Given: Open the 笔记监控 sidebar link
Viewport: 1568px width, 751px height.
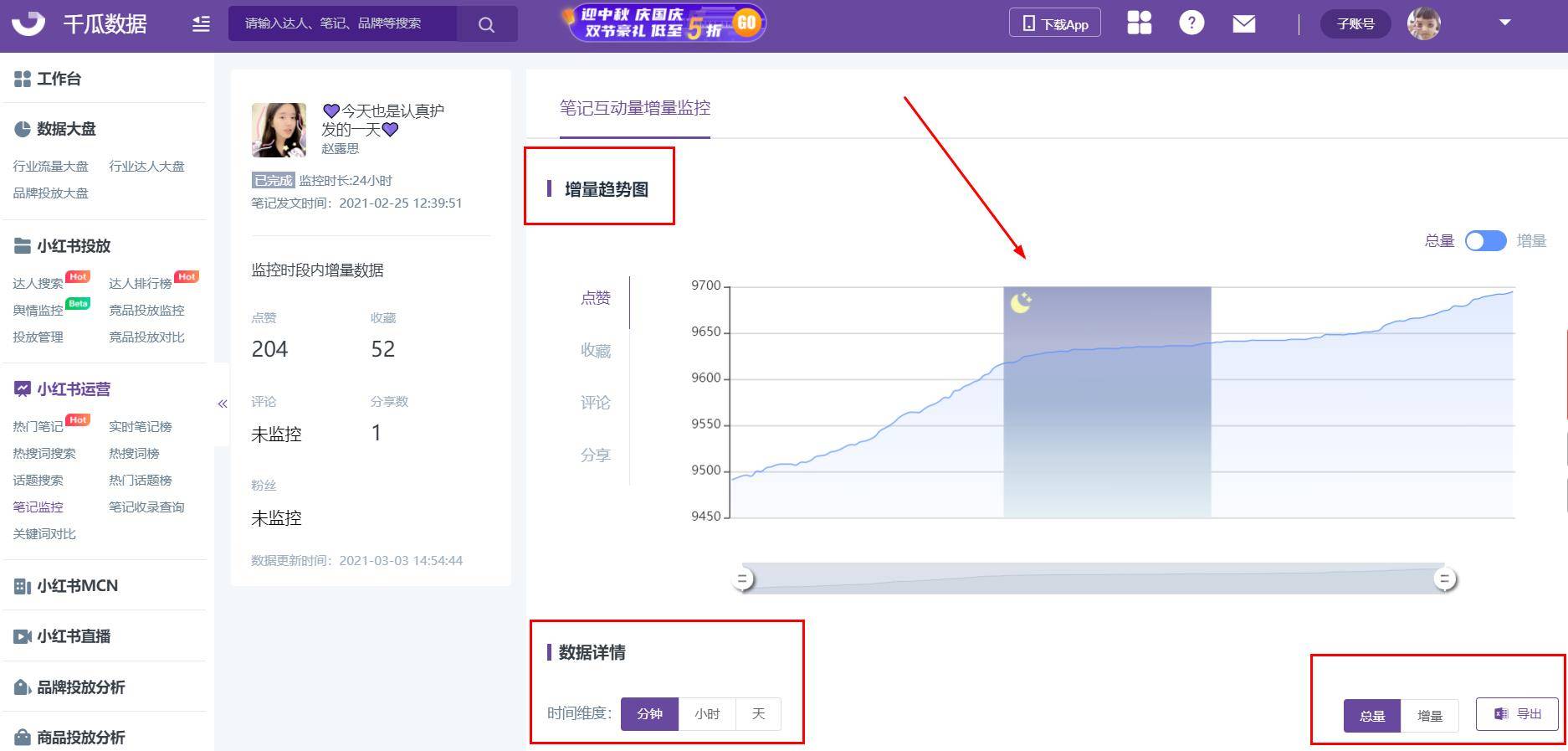Looking at the screenshot, I should [38, 507].
